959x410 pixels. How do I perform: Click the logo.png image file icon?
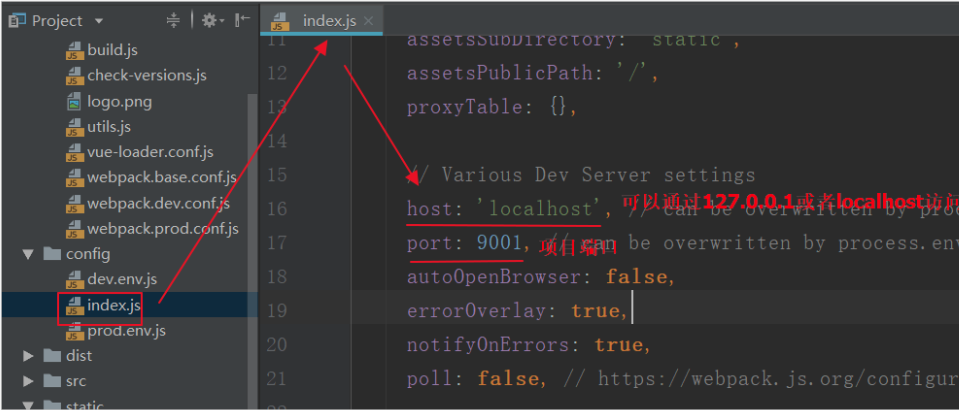(x=74, y=101)
